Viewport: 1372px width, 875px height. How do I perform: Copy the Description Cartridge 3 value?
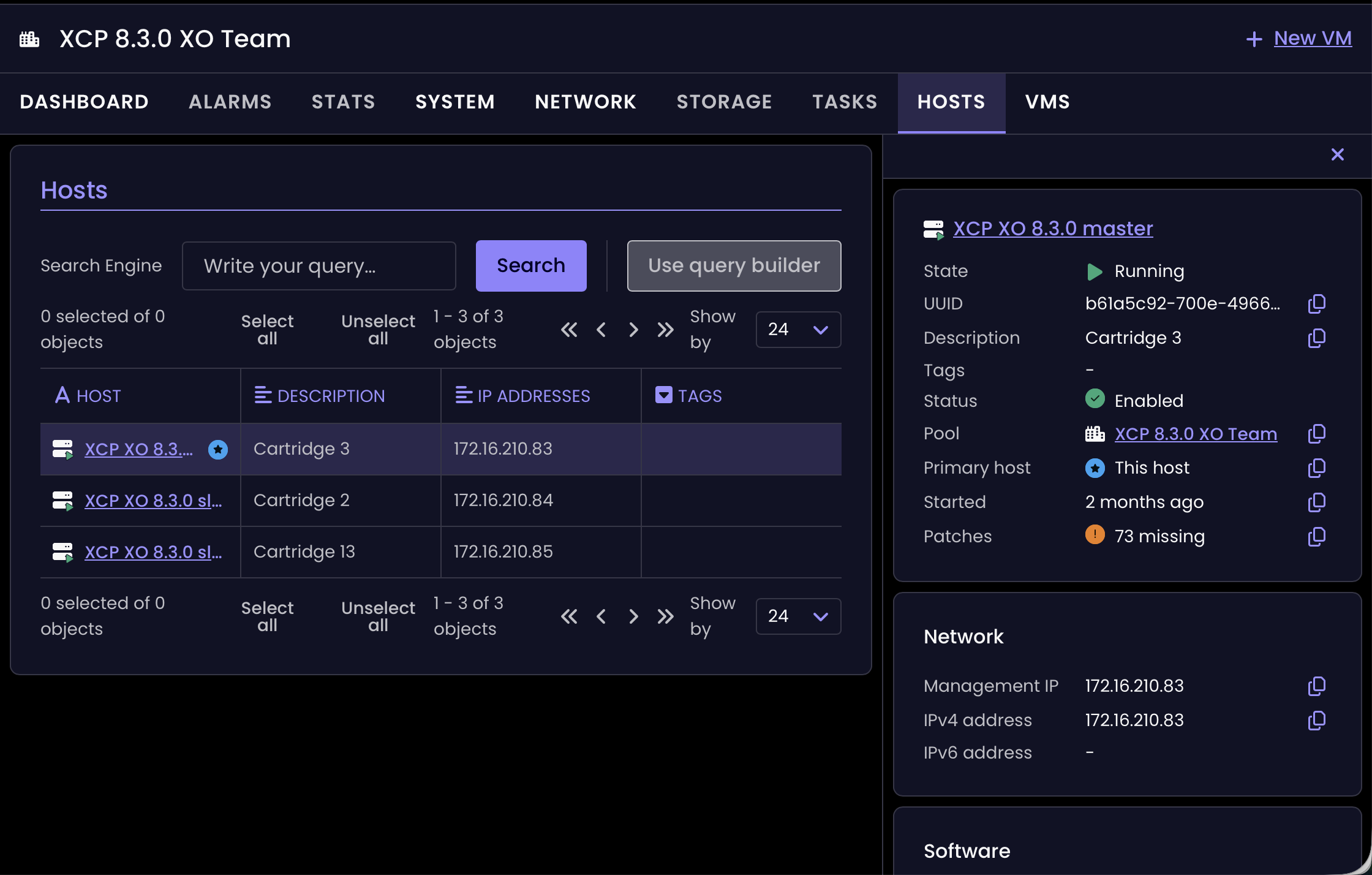coord(1316,338)
